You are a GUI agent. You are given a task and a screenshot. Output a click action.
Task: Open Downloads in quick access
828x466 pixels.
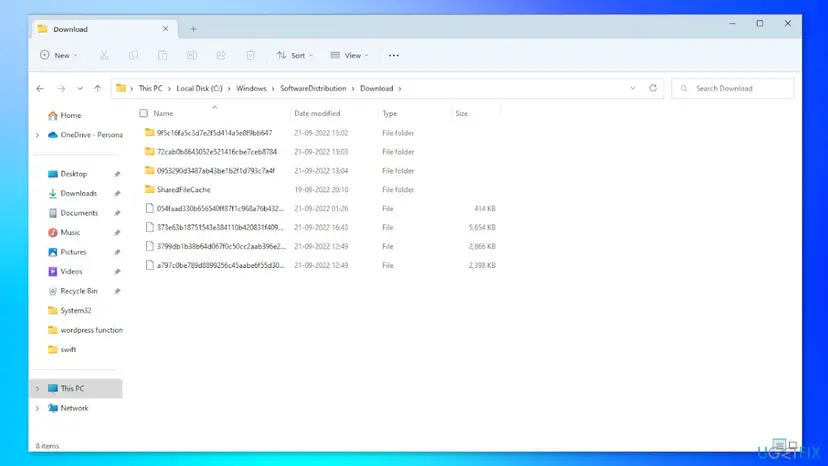click(x=72, y=193)
